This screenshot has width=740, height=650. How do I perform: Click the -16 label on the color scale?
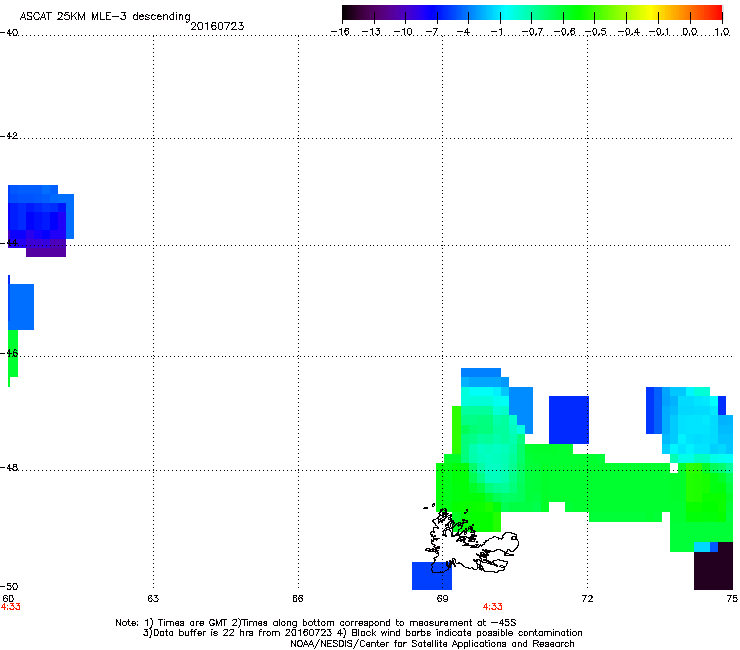point(340,32)
